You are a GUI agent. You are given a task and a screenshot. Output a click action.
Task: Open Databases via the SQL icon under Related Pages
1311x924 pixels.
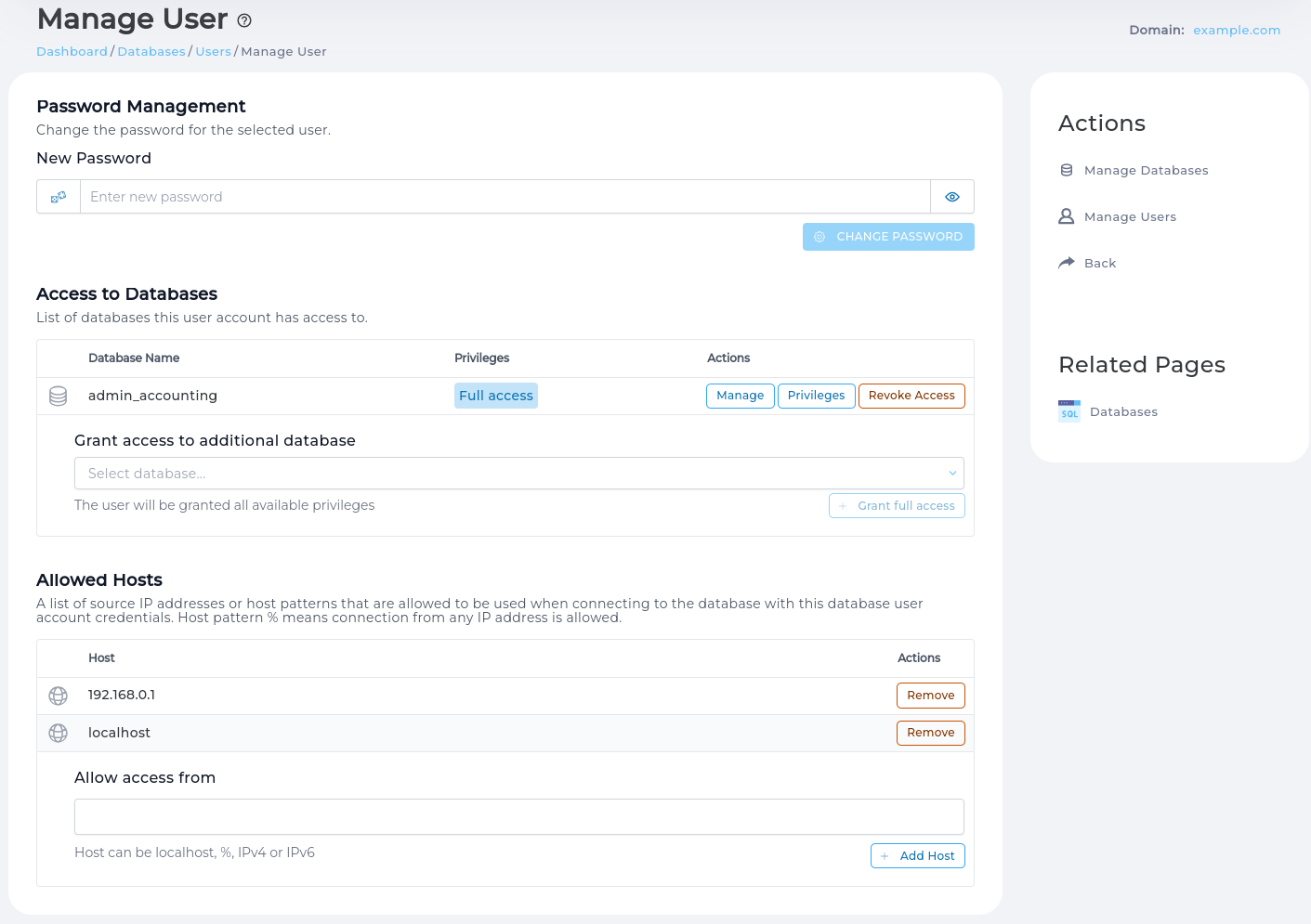pos(1068,410)
